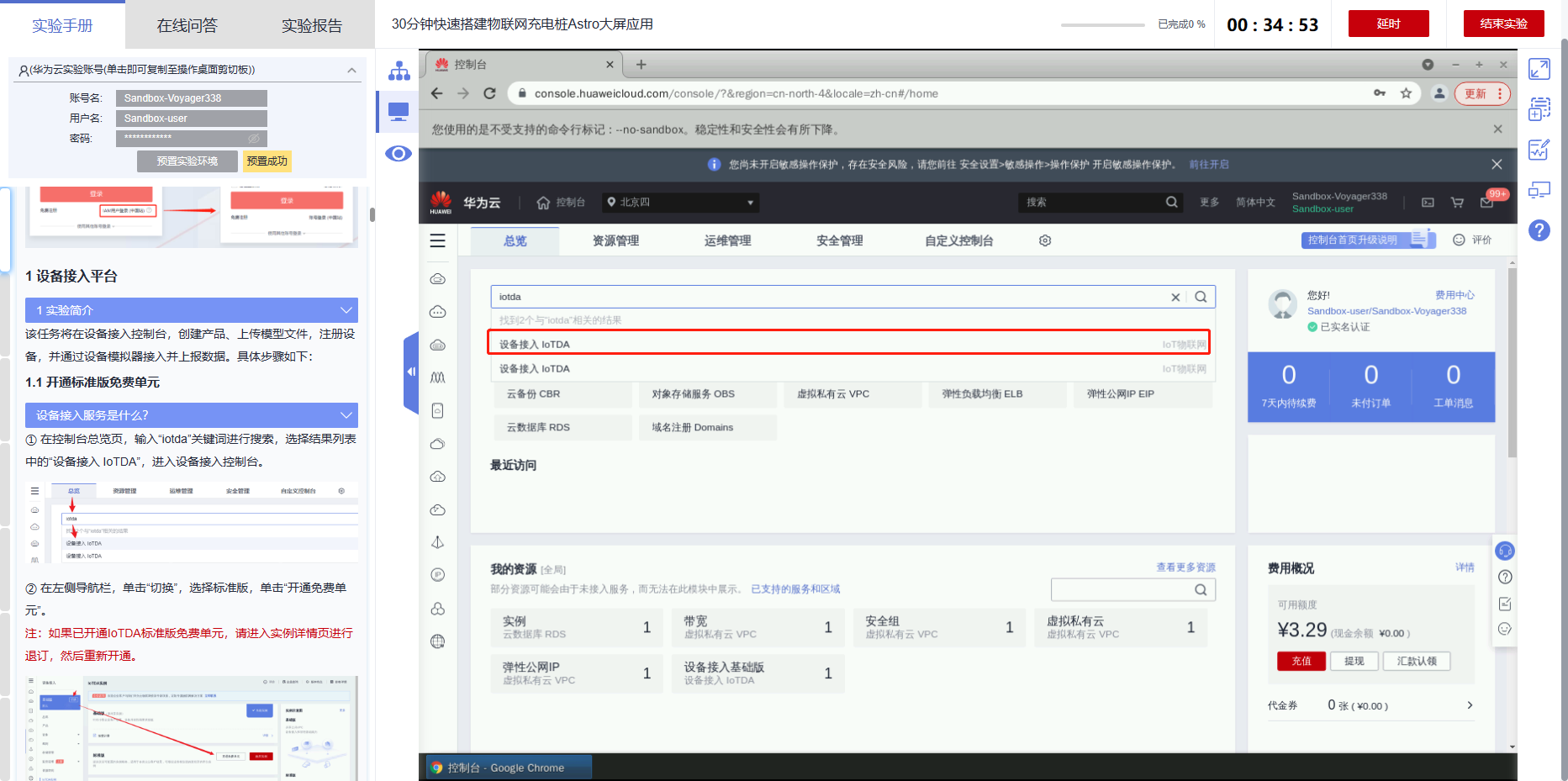The width and height of the screenshot is (1568, 781).
Task: Open the report chart with pencil icon
Action: point(1539,150)
